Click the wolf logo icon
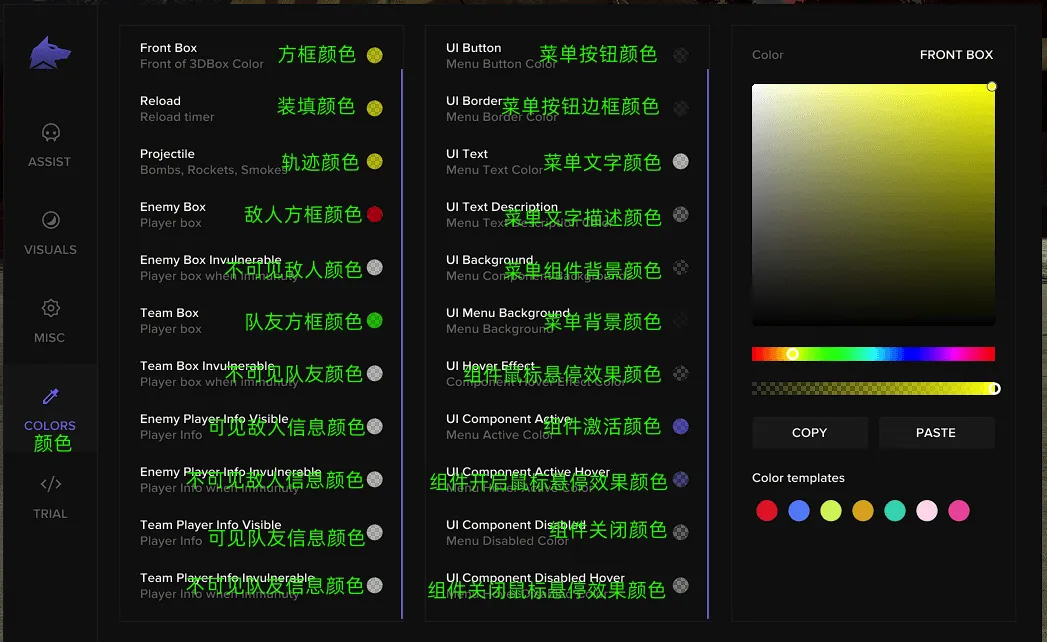The image size is (1047, 642). (x=50, y=53)
